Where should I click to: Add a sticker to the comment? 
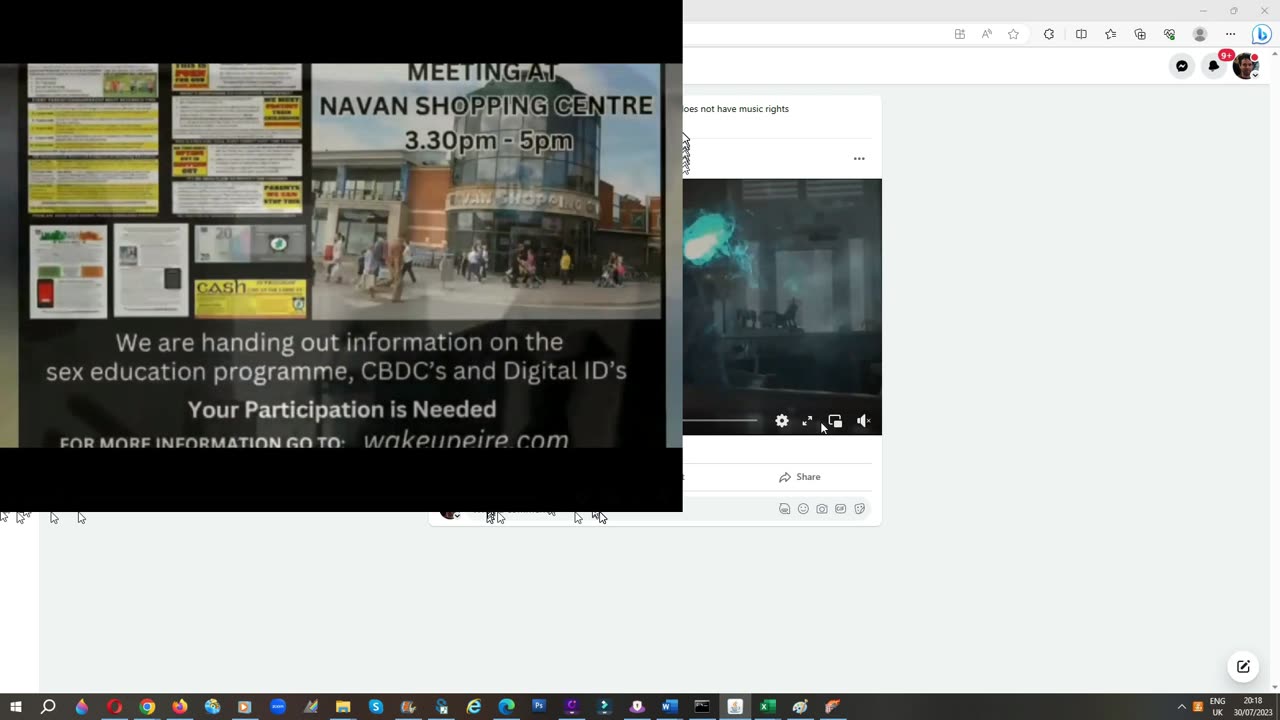coord(859,509)
